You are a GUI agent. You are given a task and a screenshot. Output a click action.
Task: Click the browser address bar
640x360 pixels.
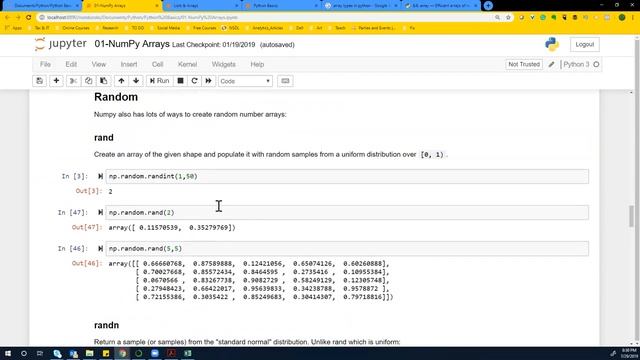click(x=265, y=17)
